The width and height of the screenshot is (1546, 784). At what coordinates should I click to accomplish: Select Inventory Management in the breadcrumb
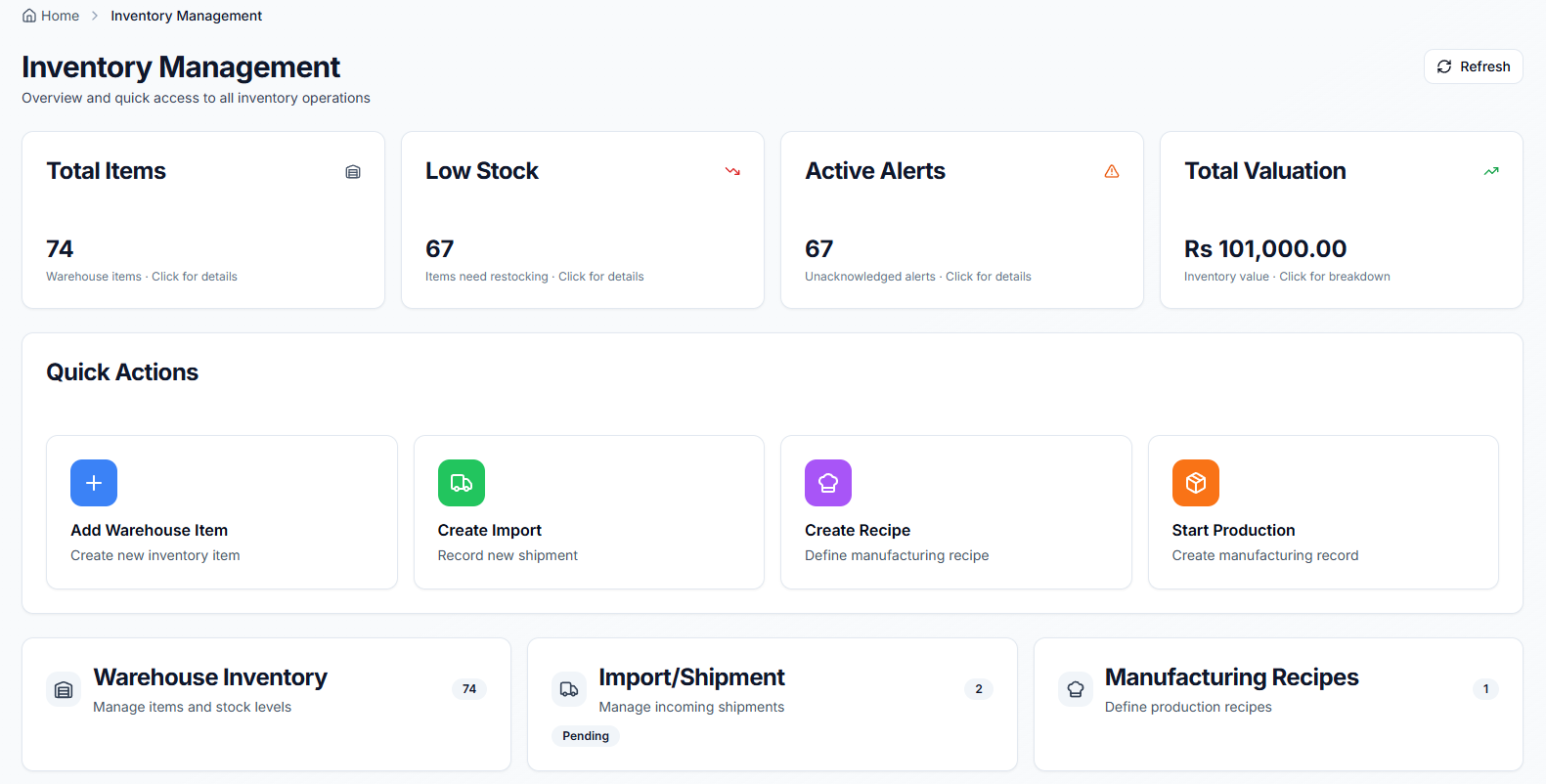[186, 16]
